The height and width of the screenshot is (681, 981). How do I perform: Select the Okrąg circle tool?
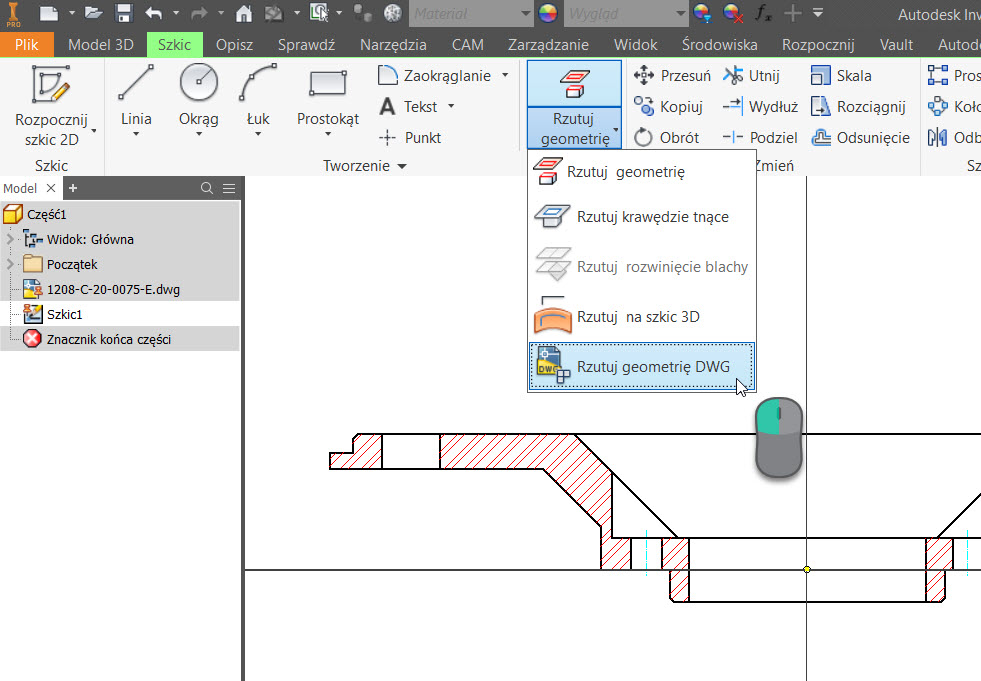198,96
